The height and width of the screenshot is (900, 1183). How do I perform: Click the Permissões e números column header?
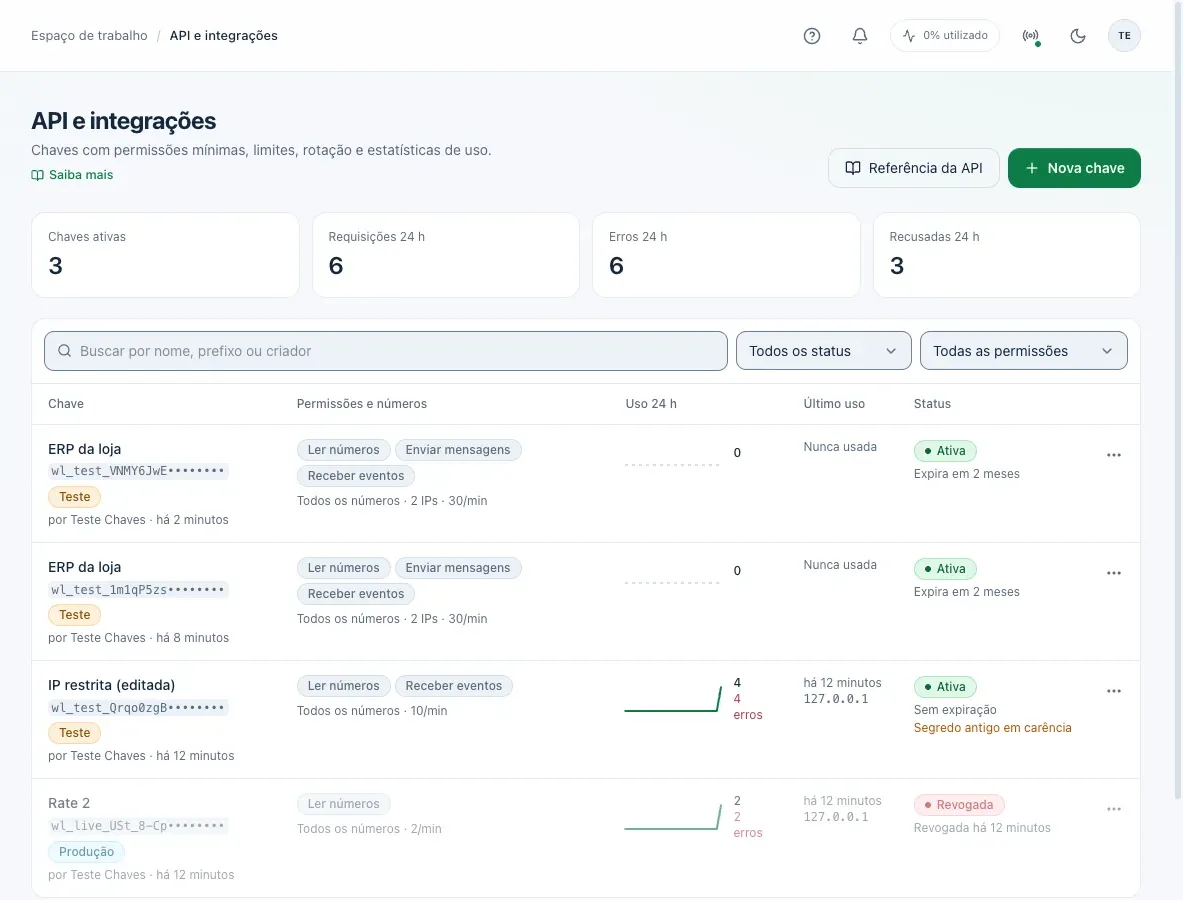361,404
